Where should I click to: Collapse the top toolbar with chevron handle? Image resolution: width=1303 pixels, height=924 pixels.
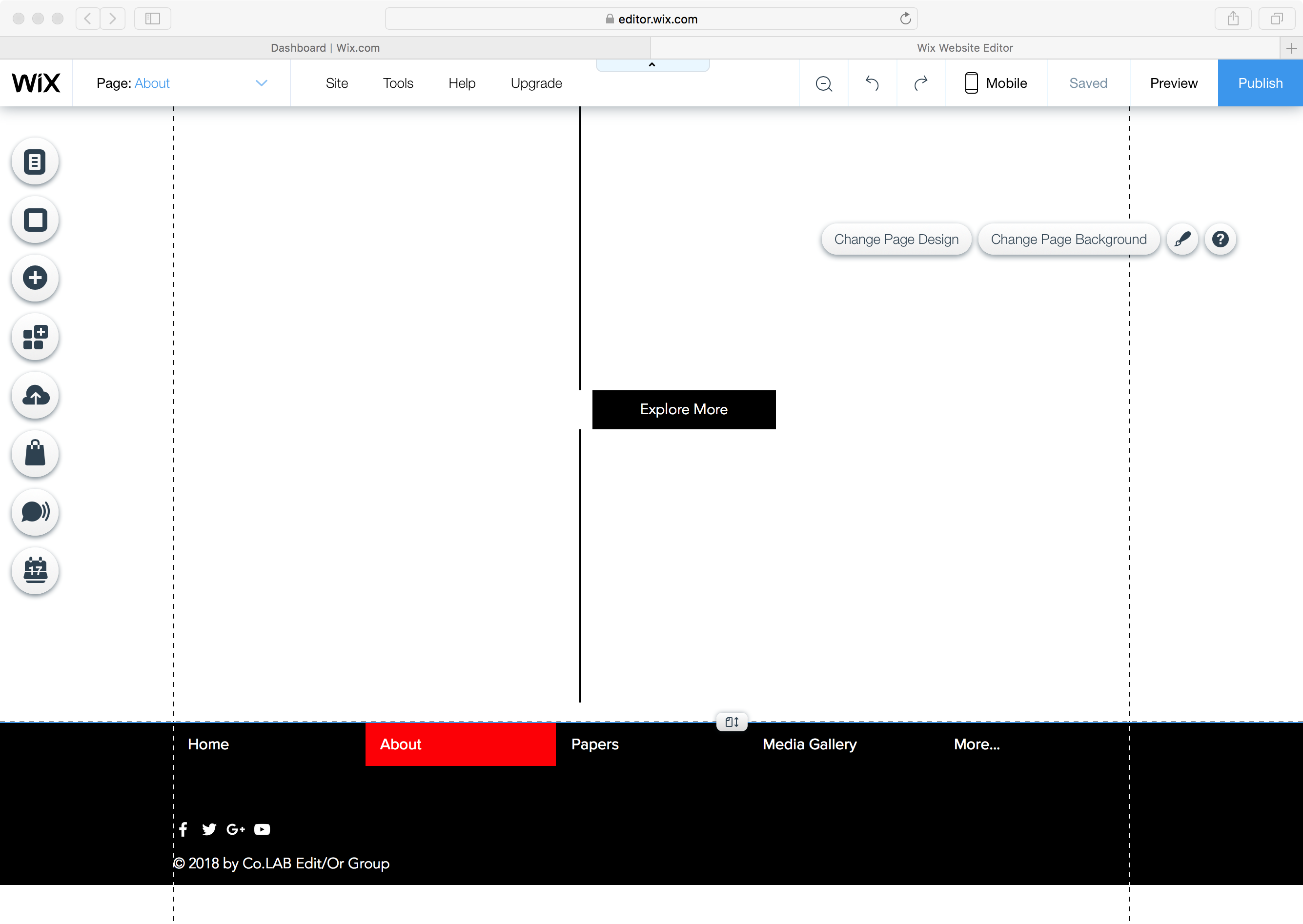[652, 65]
